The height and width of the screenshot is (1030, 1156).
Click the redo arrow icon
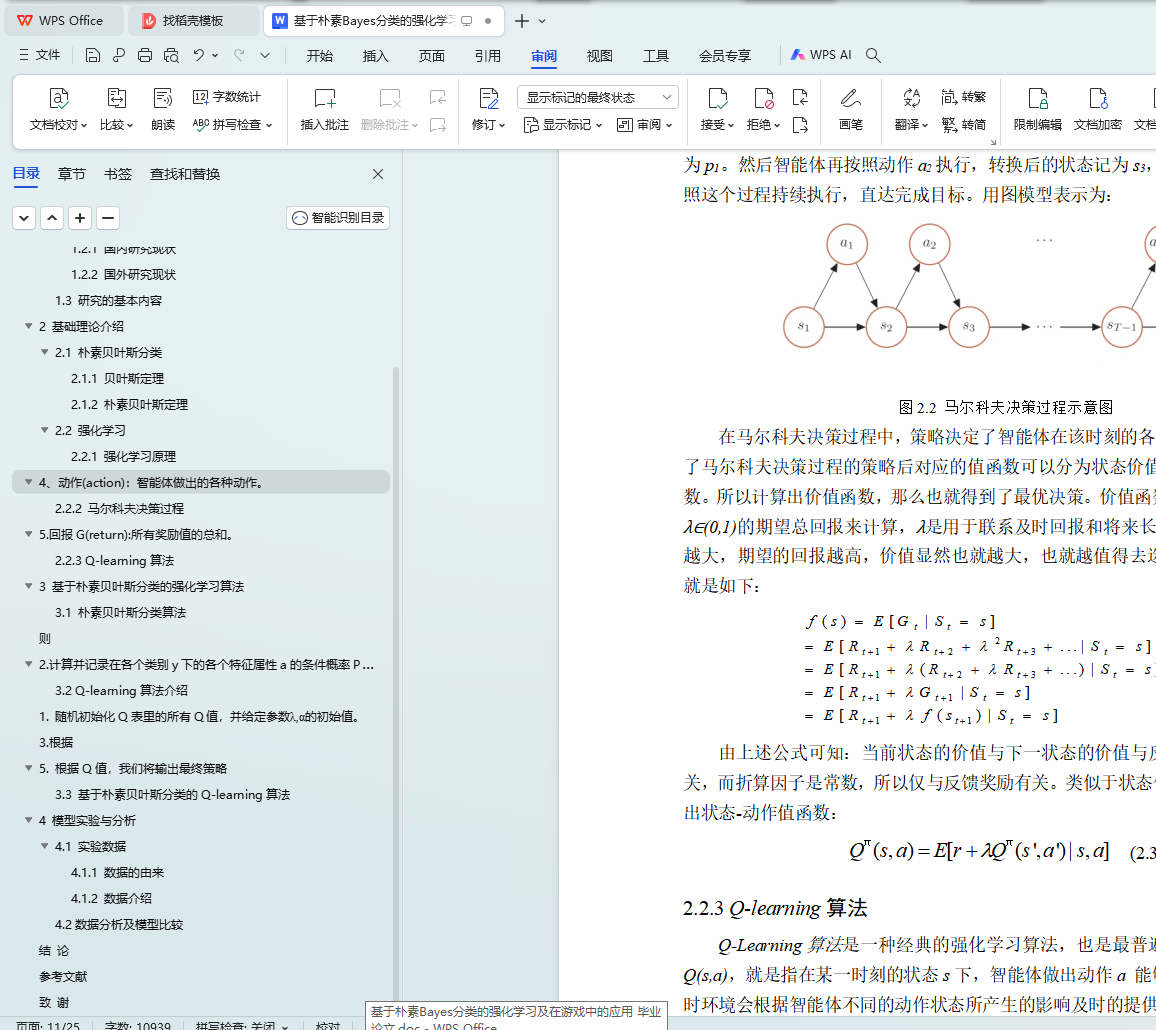(239, 55)
